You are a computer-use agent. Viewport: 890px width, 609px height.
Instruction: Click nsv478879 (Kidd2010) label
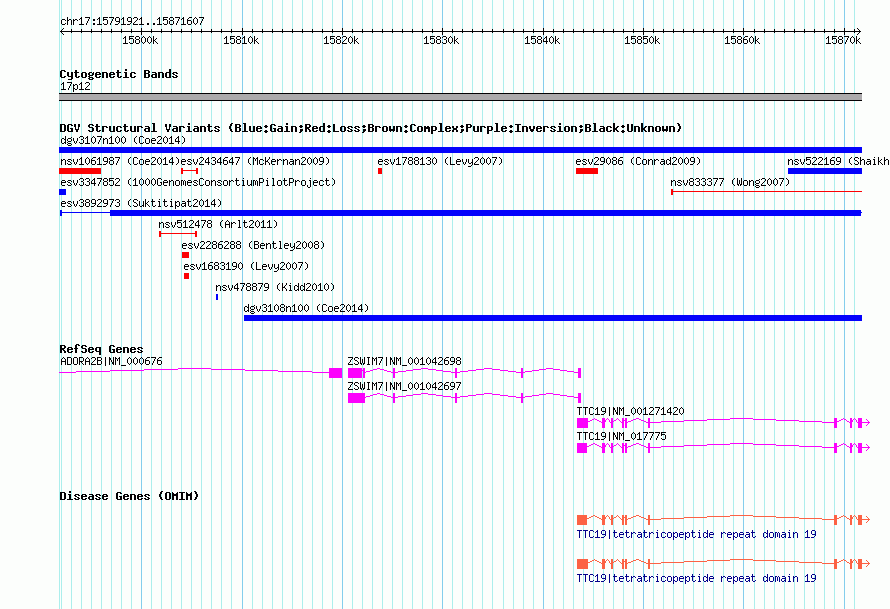point(275,287)
